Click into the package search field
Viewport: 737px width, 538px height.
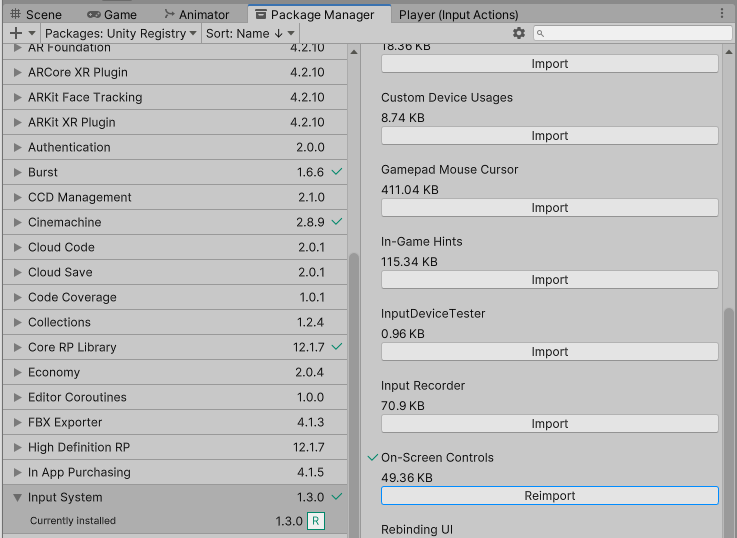coord(633,33)
